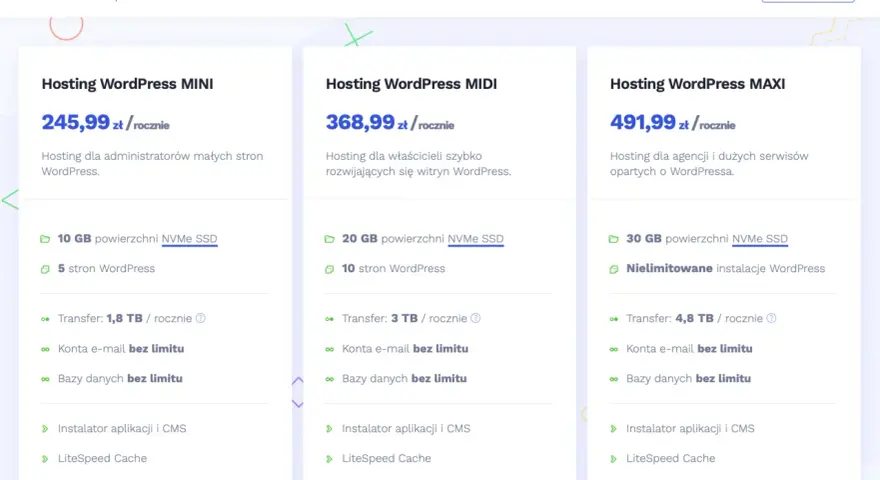Screen dimensions: 880x480
Task: Click the icon beside Nielimitowane instalacje WordPress
Action: pyautogui.click(x=613, y=269)
